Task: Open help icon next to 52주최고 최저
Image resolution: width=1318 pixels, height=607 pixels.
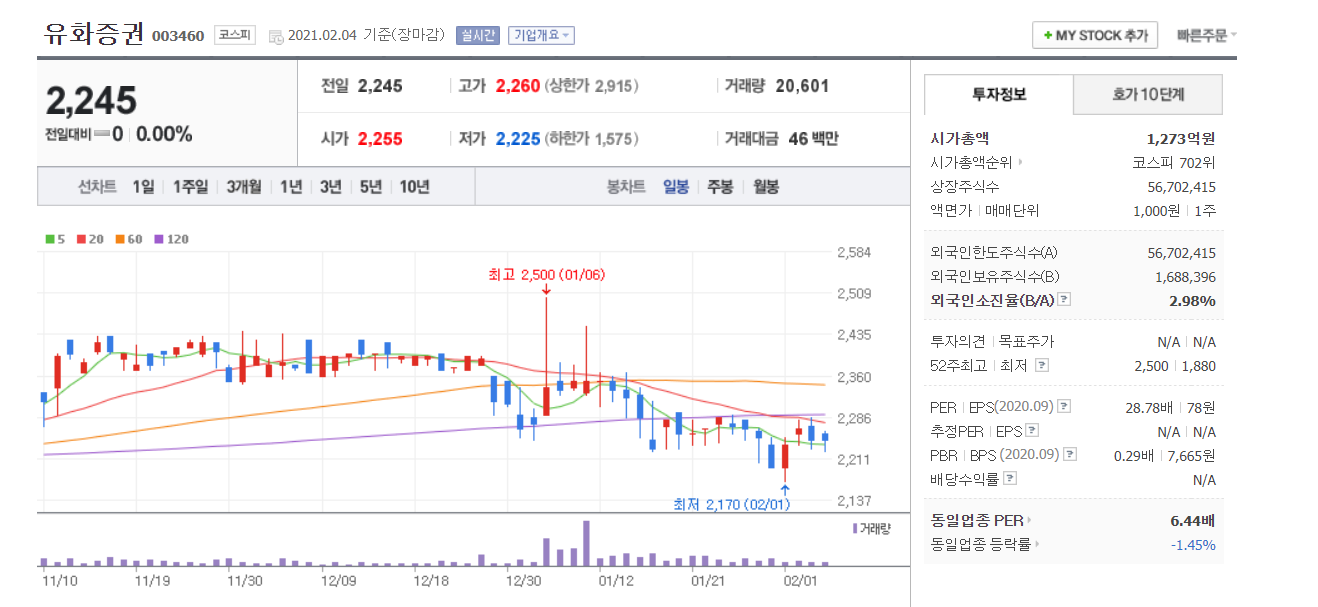Action: pos(1042,366)
